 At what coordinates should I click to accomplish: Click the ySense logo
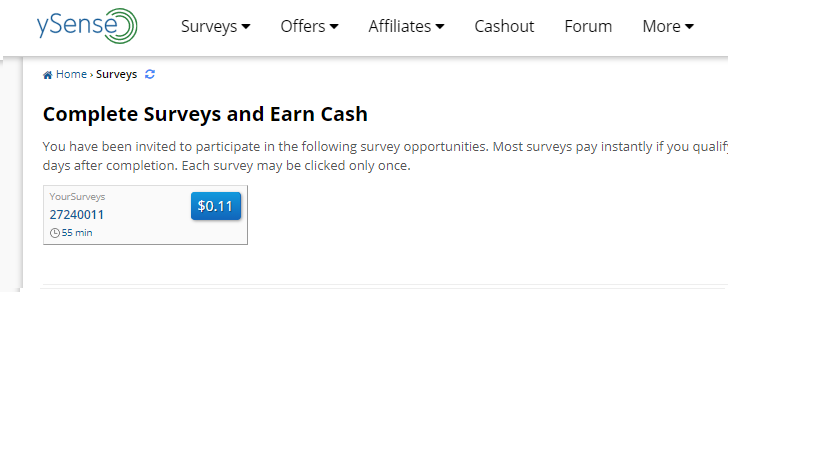(x=87, y=26)
